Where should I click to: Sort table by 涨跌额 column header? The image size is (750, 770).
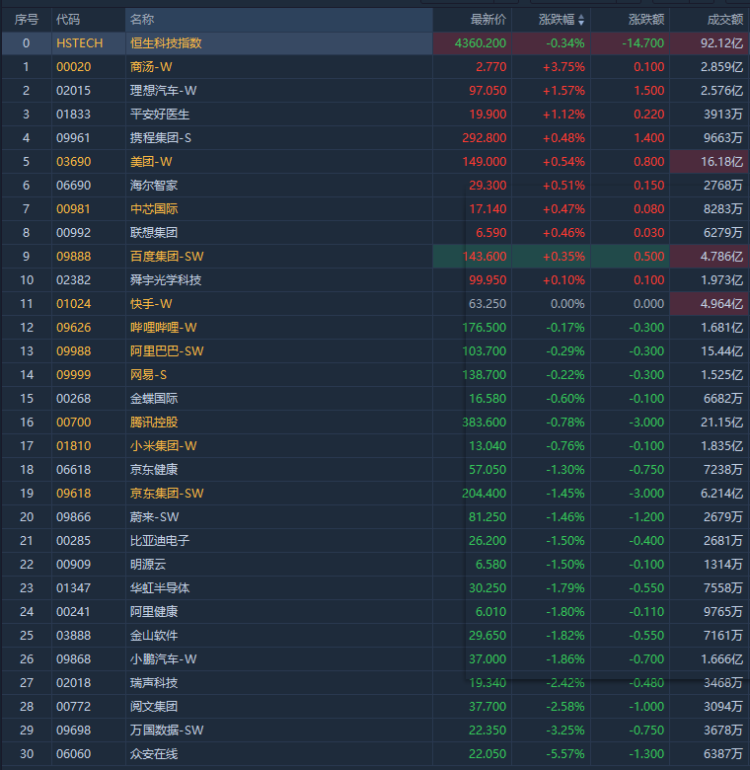pos(646,20)
